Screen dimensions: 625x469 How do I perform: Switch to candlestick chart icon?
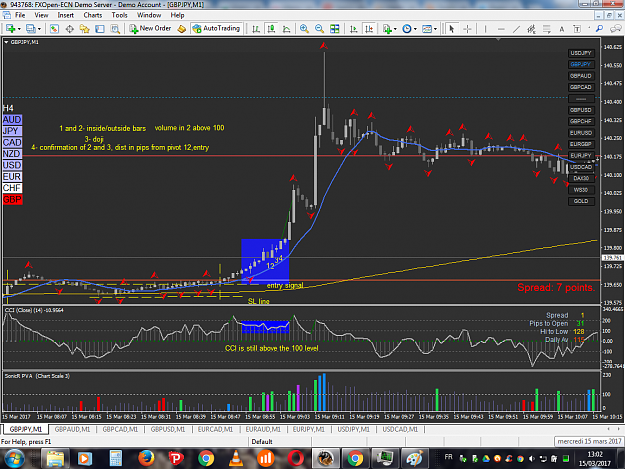pos(271,29)
